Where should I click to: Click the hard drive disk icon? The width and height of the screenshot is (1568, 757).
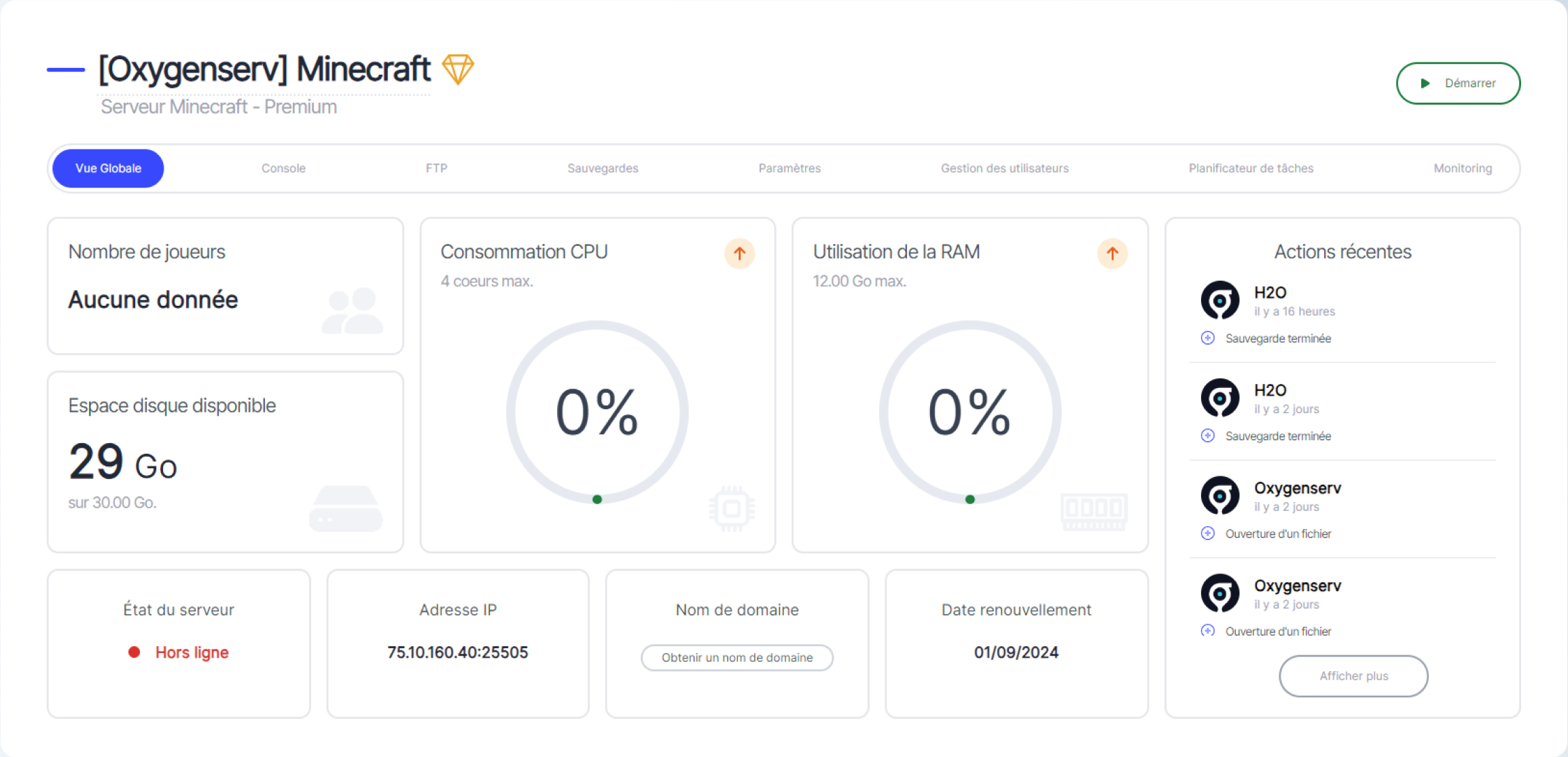346,508
